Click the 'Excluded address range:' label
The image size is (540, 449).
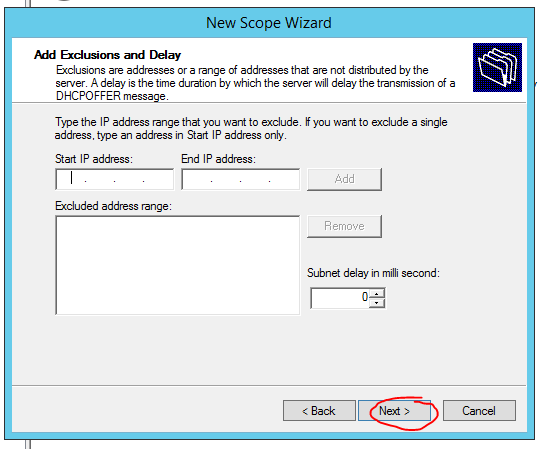tap(113, 206)
